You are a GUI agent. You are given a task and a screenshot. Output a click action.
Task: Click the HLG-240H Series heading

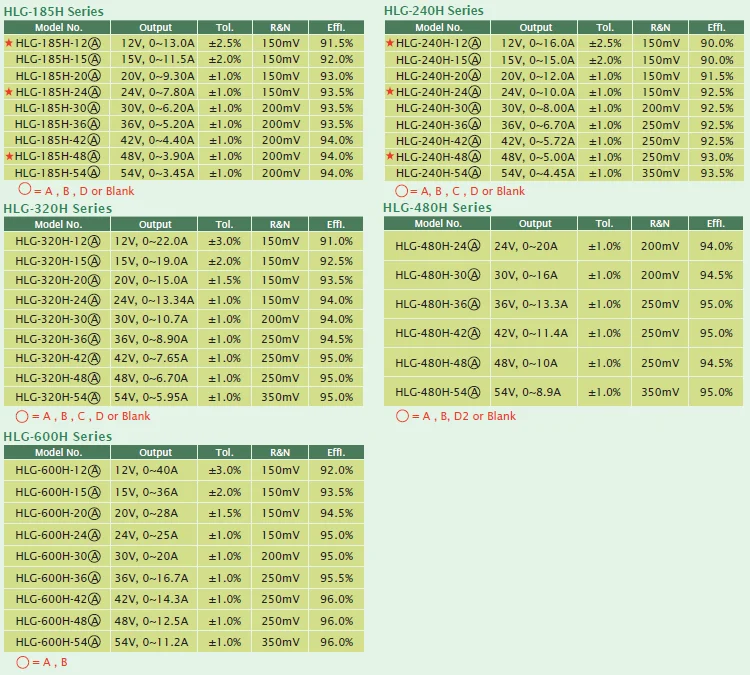click(x=434, y=11)
